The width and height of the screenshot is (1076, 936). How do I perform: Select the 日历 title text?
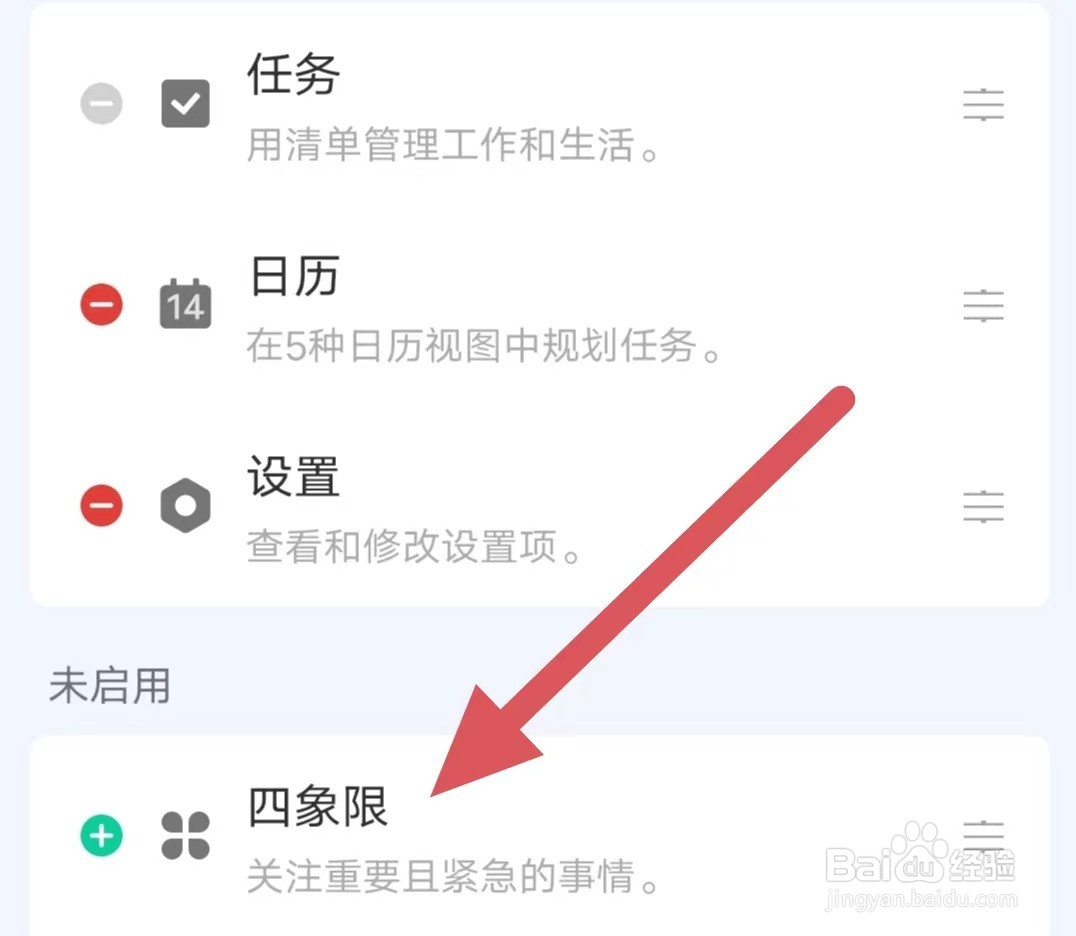[x=294, y=275]
